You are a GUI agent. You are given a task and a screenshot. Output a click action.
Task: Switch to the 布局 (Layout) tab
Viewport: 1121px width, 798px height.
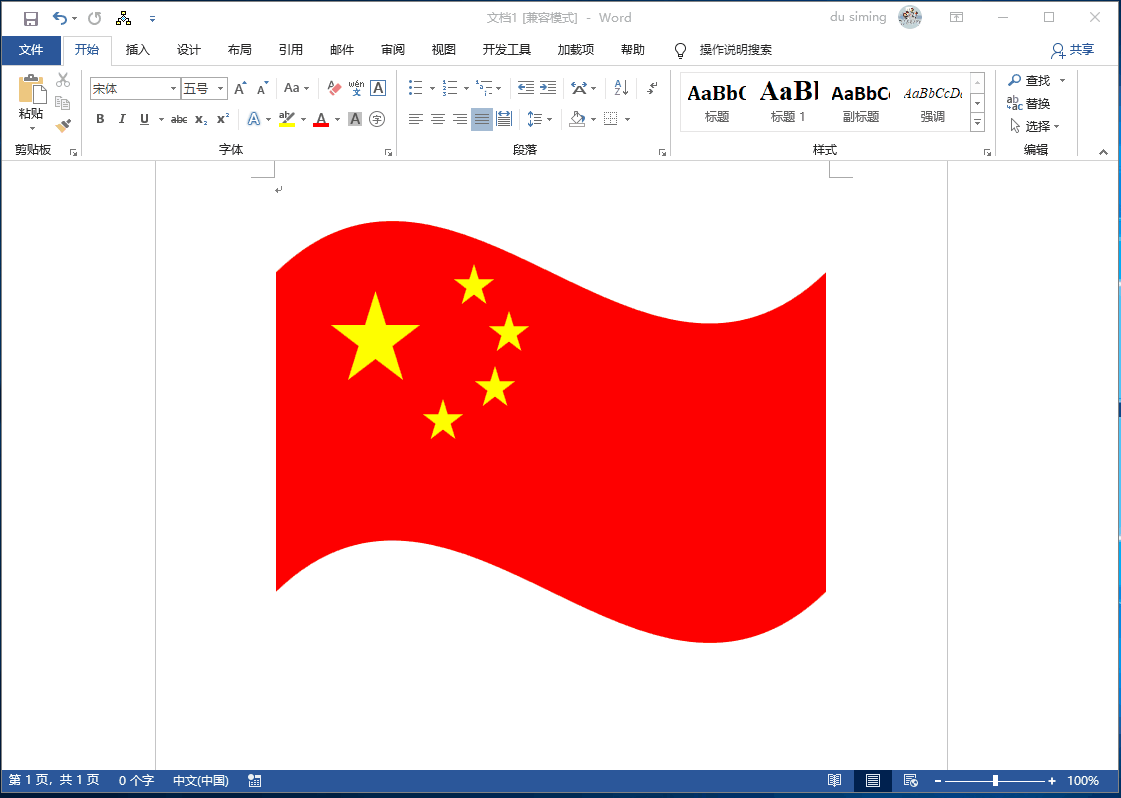[239, 50]
